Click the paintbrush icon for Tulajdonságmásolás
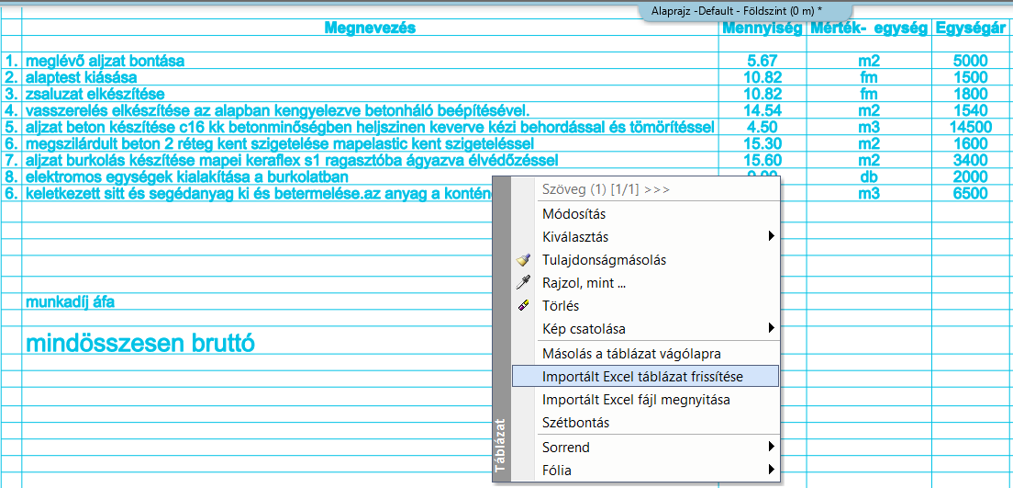The height and width of the screenshot is (488, 1013). pyautogui.click(x=523, y=260)
